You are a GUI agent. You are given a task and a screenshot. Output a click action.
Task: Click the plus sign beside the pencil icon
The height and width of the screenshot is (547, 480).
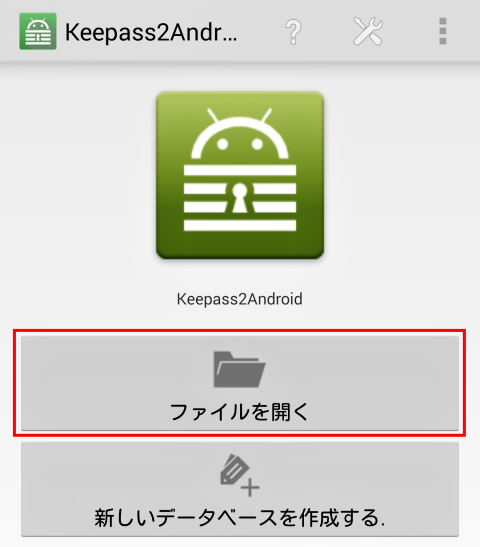(250, 487)
